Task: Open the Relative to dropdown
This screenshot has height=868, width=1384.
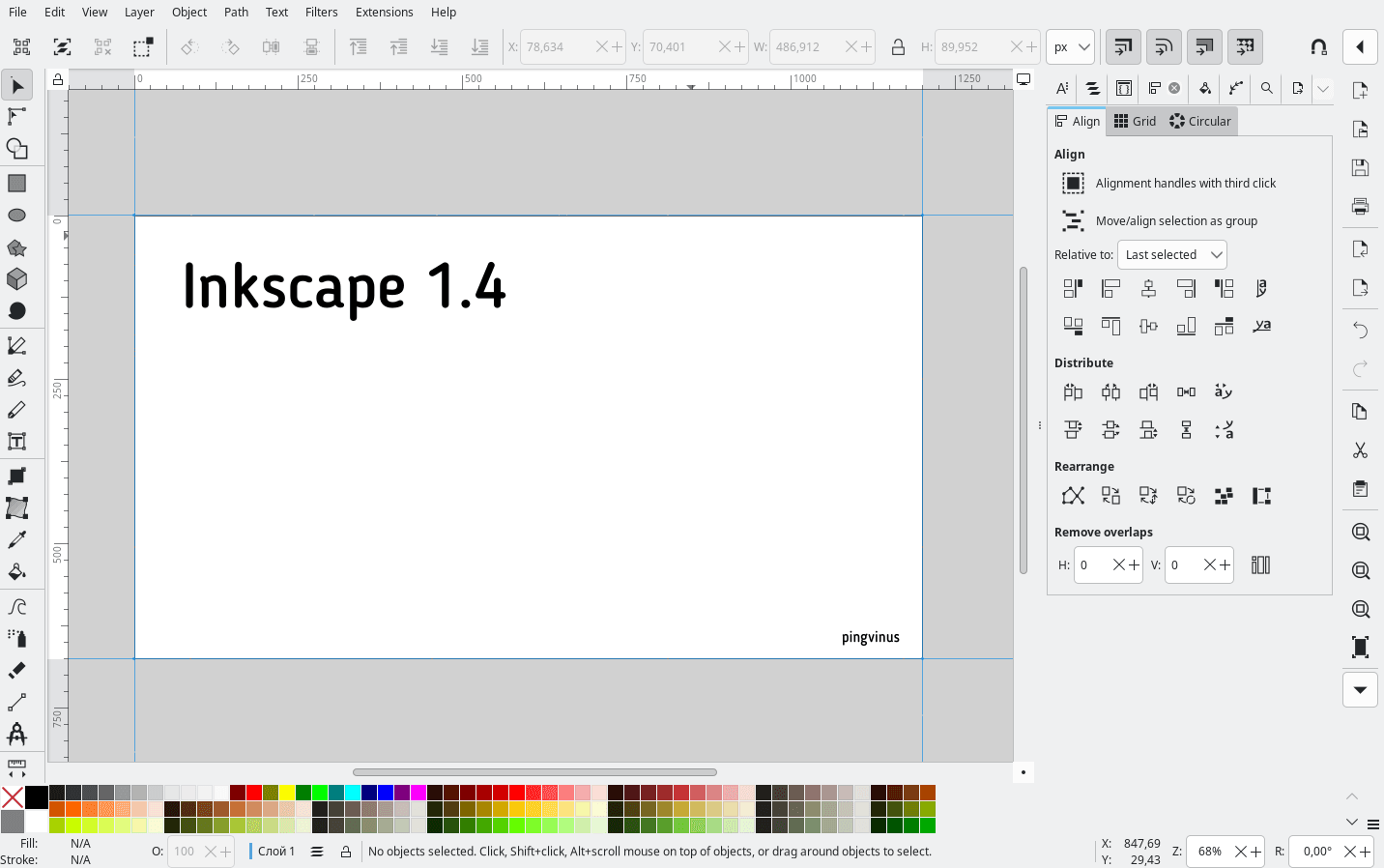Action: (1171, 254)
